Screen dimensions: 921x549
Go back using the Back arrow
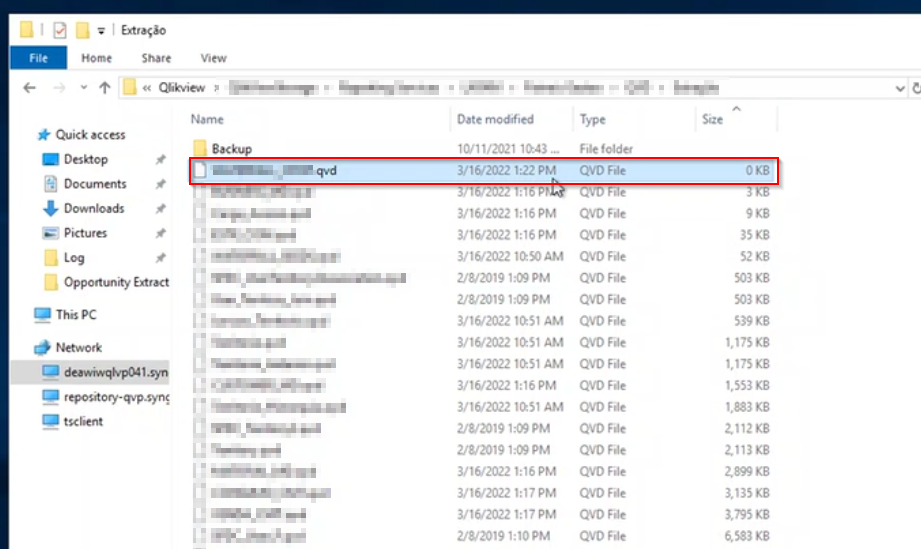point(30,88)
